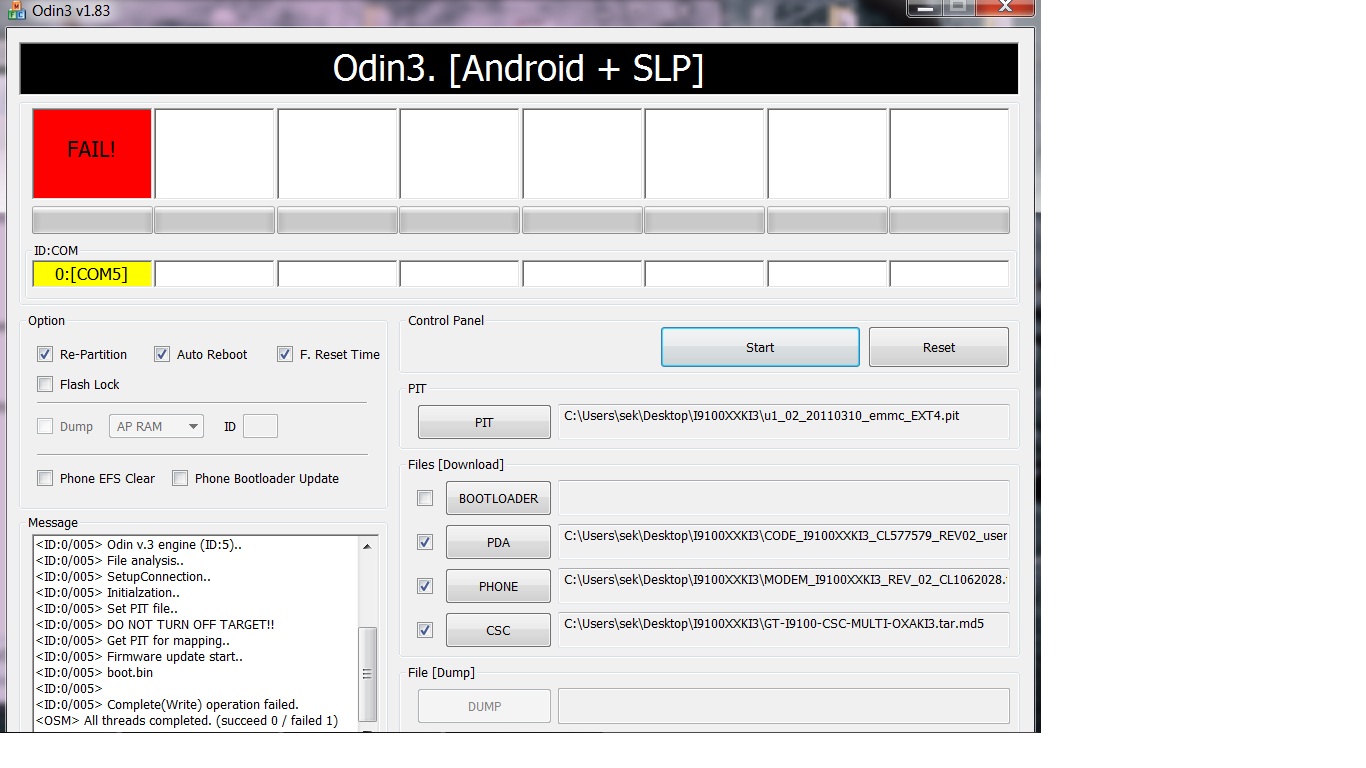Image resolution: width=1366 pixels, height=768 pixels.
Task: Click log line 'SetupConnection..'
Action: 159,576
